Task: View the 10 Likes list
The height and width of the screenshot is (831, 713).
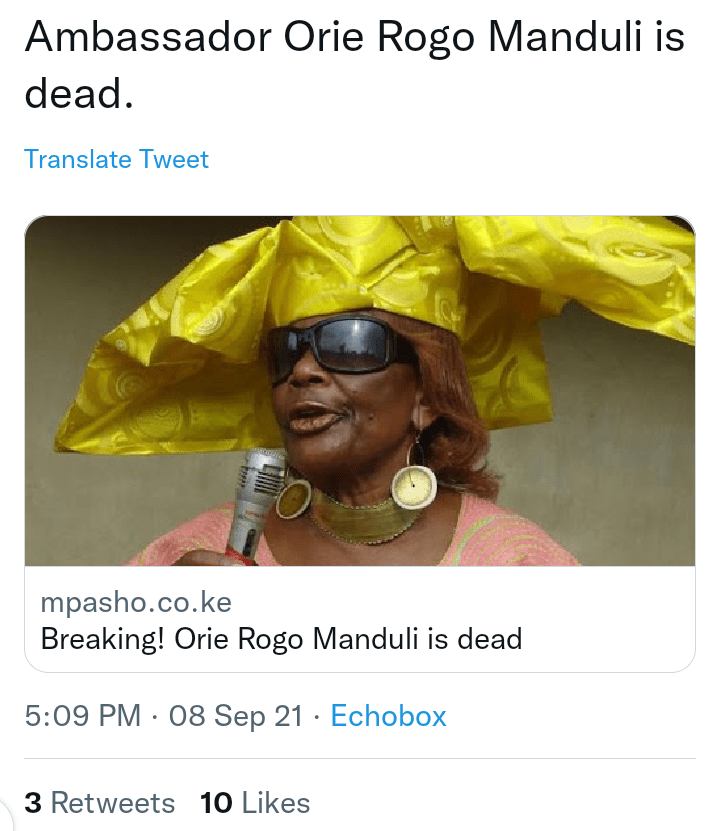Action: coord(255,802)
